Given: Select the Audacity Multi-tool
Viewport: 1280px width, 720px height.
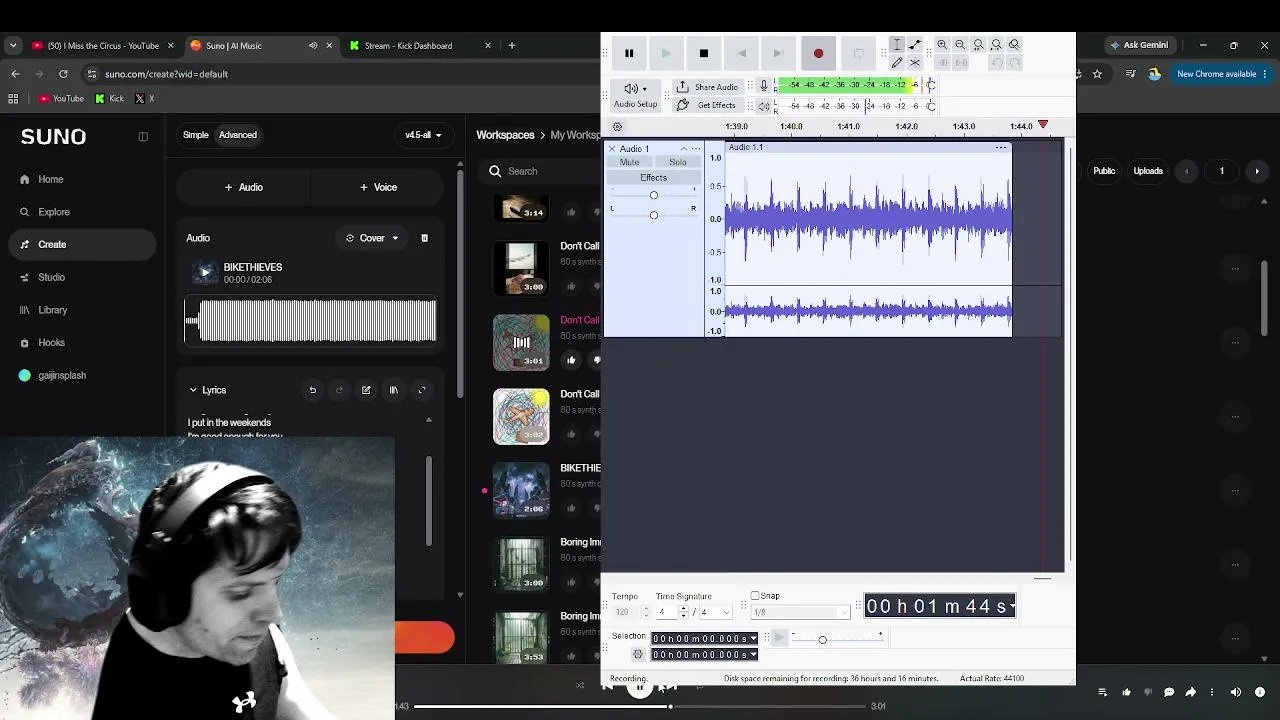Looking at the screenshot, I should tap(915, 63).
